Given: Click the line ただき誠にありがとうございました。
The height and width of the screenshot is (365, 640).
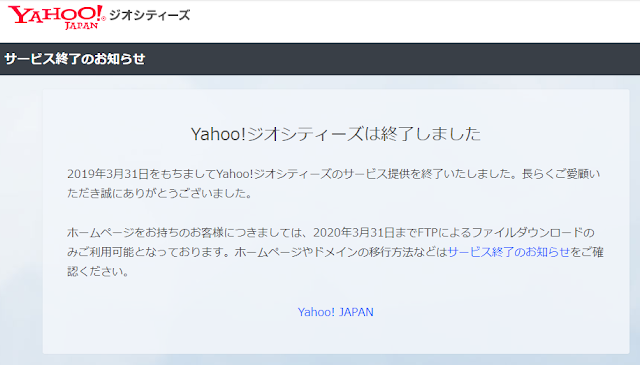Looking at the screenshot, I should pos(160,193).
